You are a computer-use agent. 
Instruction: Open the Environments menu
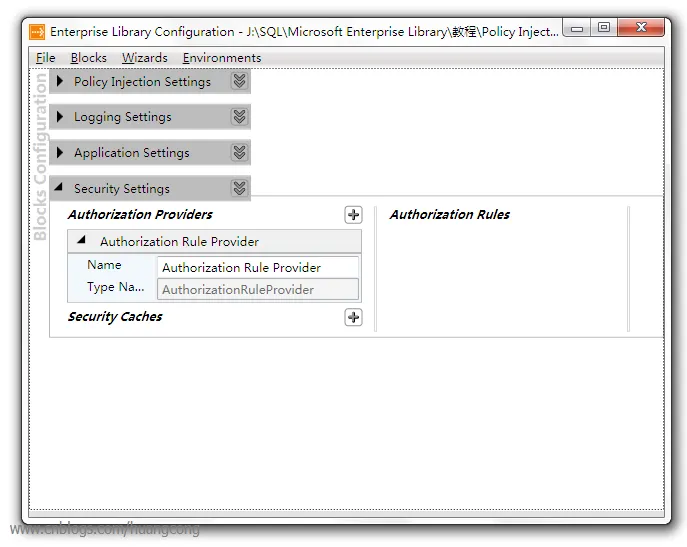[x=222, y=58]
